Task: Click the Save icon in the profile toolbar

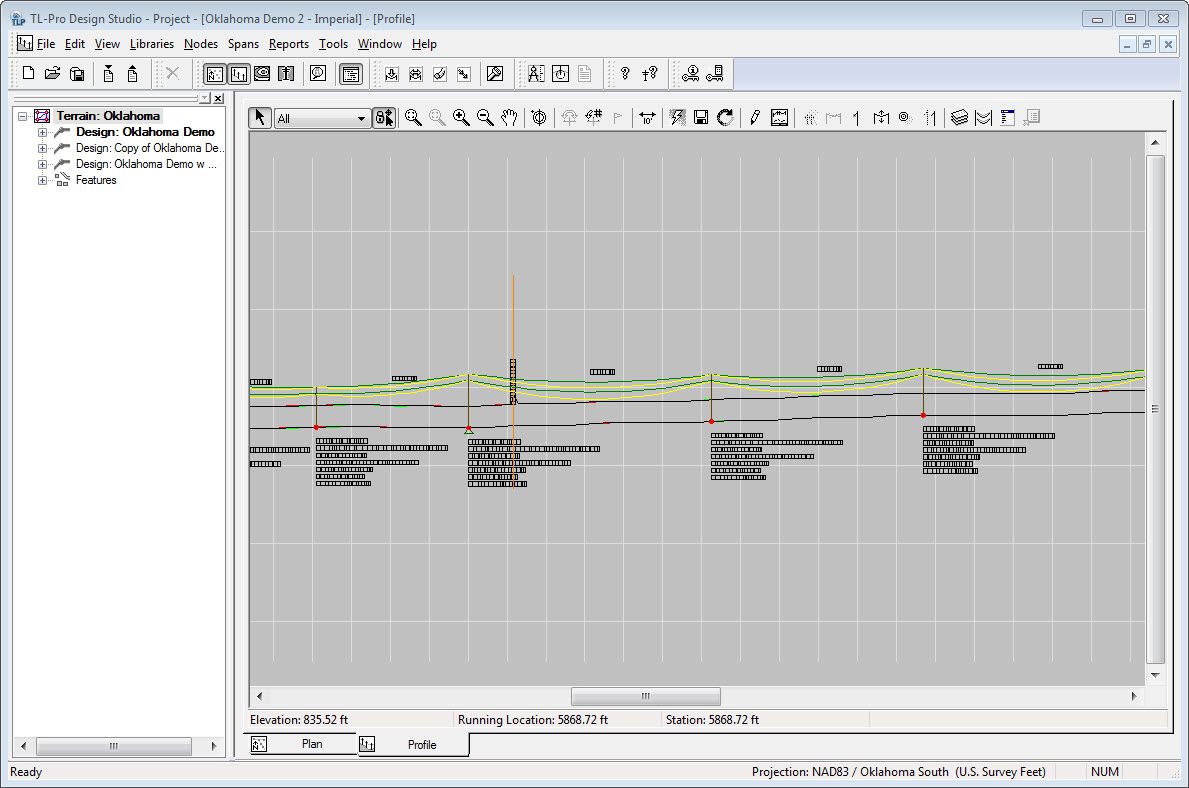Action: click(701, 117)
